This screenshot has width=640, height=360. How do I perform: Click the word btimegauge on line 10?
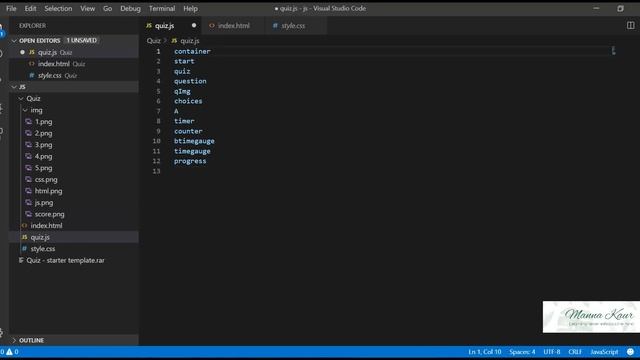194,141
